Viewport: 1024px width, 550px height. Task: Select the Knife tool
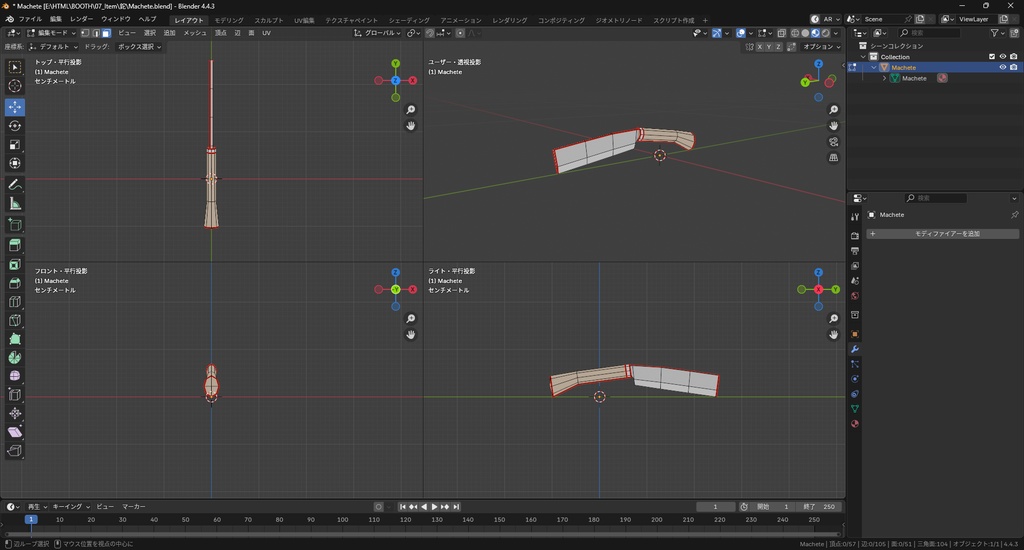(x=14, y=320)
